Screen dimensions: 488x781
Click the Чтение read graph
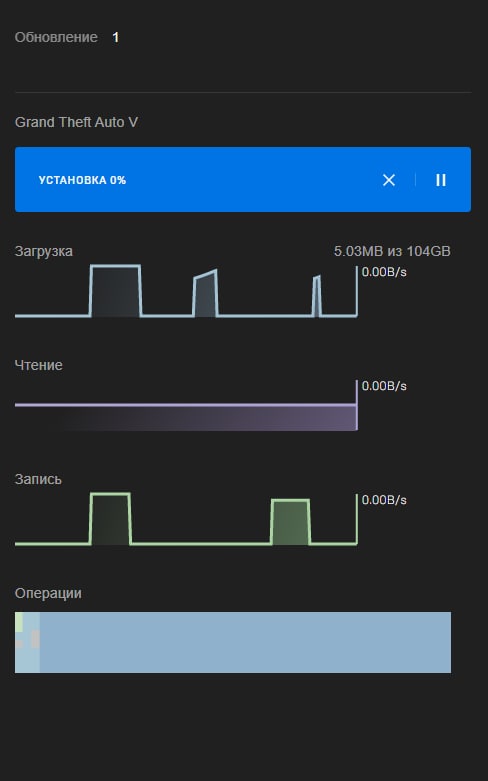click(x=186, y=405)
